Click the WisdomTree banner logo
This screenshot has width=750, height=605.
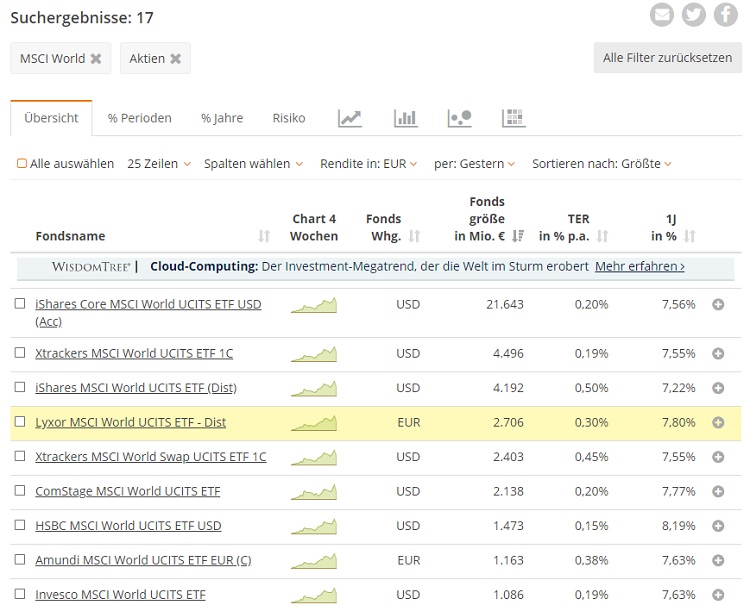click(x=91, y=266)
